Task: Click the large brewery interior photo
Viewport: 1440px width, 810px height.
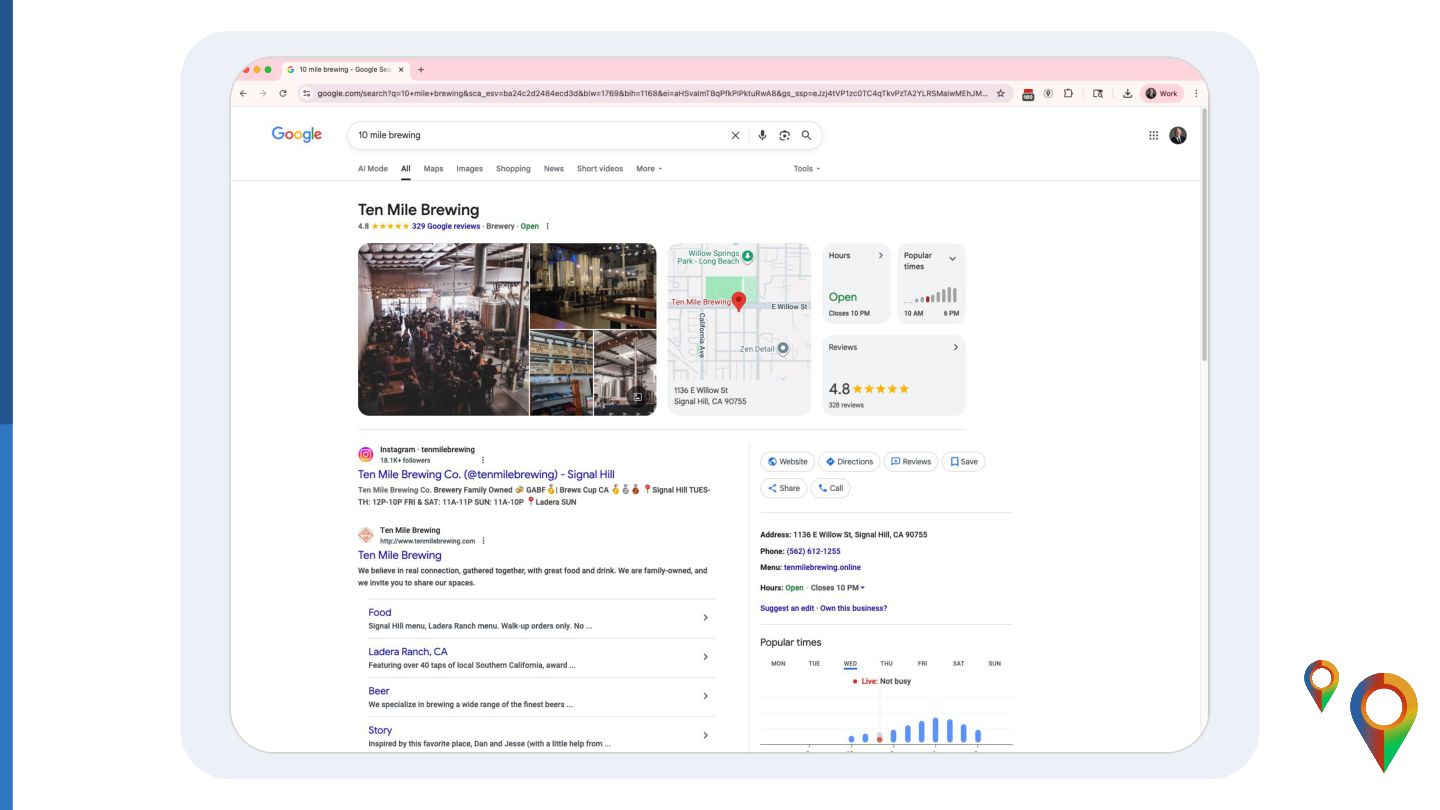Action: click(x=443, y=329)
